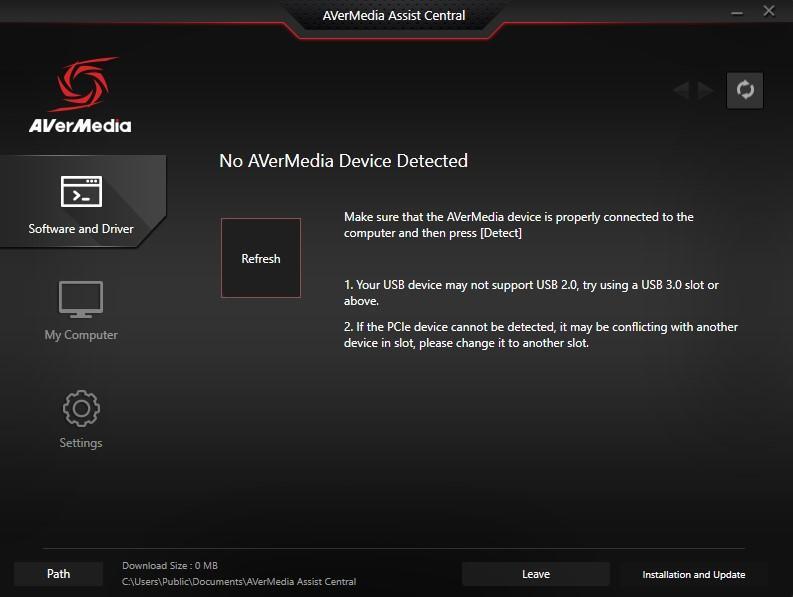Click No AVerMedia Device Detected heading
The image size is (793, 597).
(343, 161)
